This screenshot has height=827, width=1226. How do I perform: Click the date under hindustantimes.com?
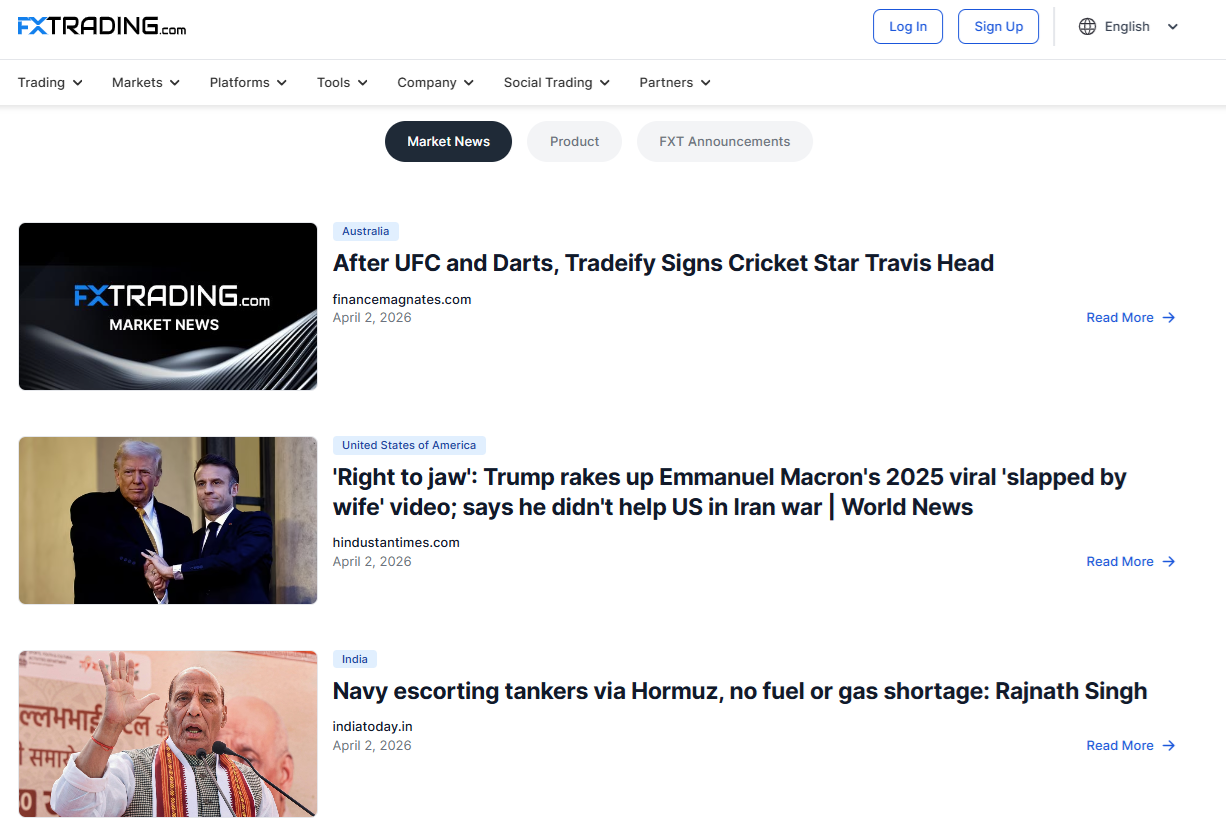click(x=372, y=562)
